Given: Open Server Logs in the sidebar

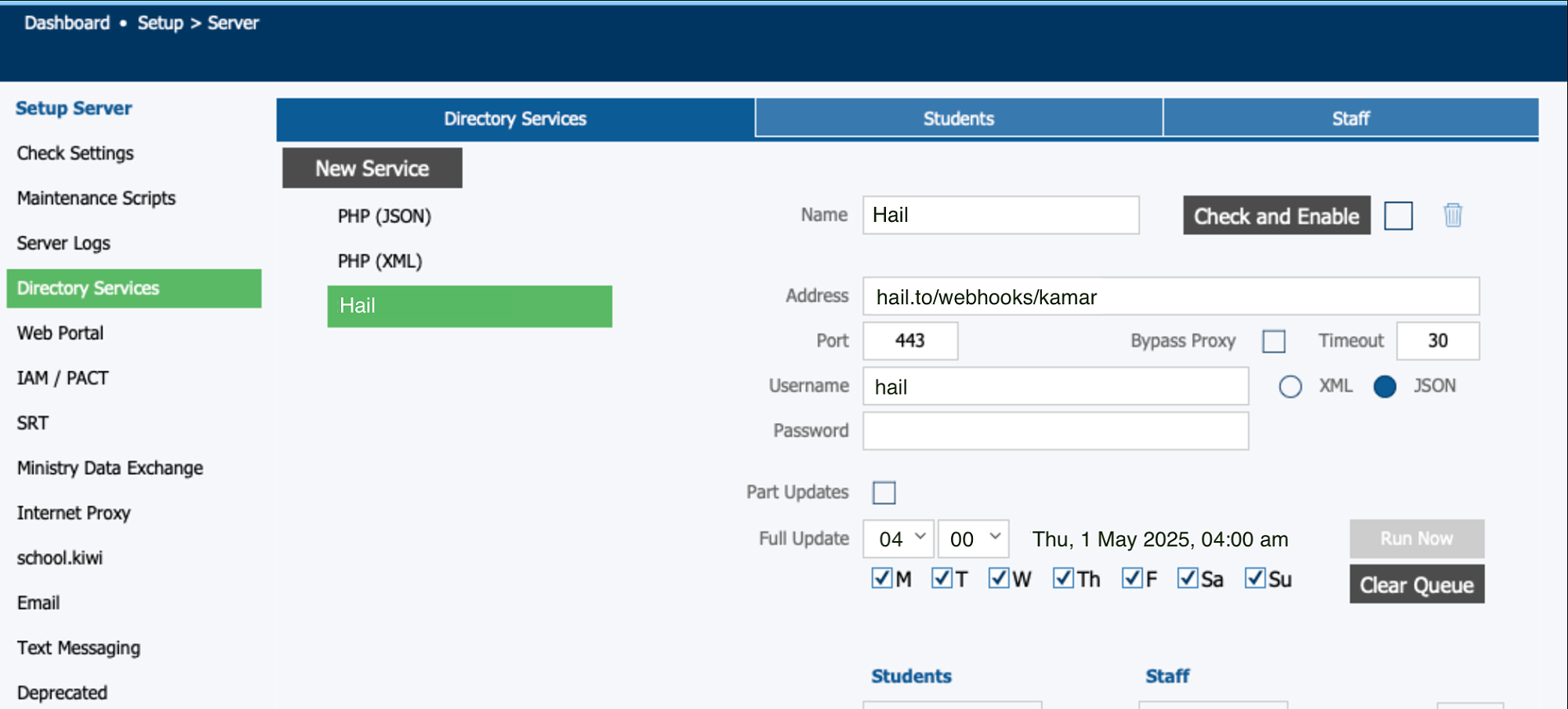Looking at the screenshot, I should [x=64, y=243].
